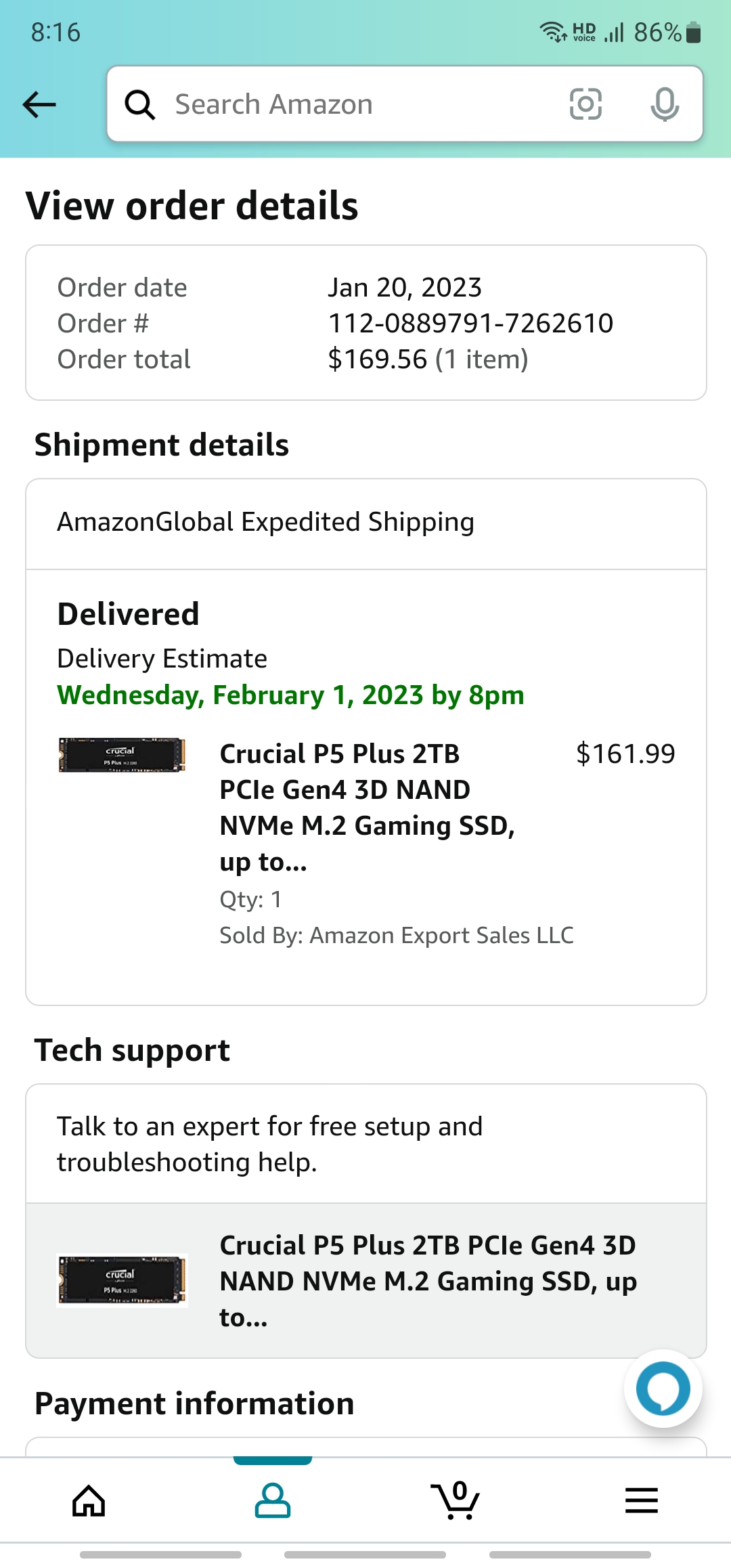The height and width of the screenshot is (1568, 731).
Task: Tap the shipment SSD product thumbnail
Action: (x=122, y=755)
